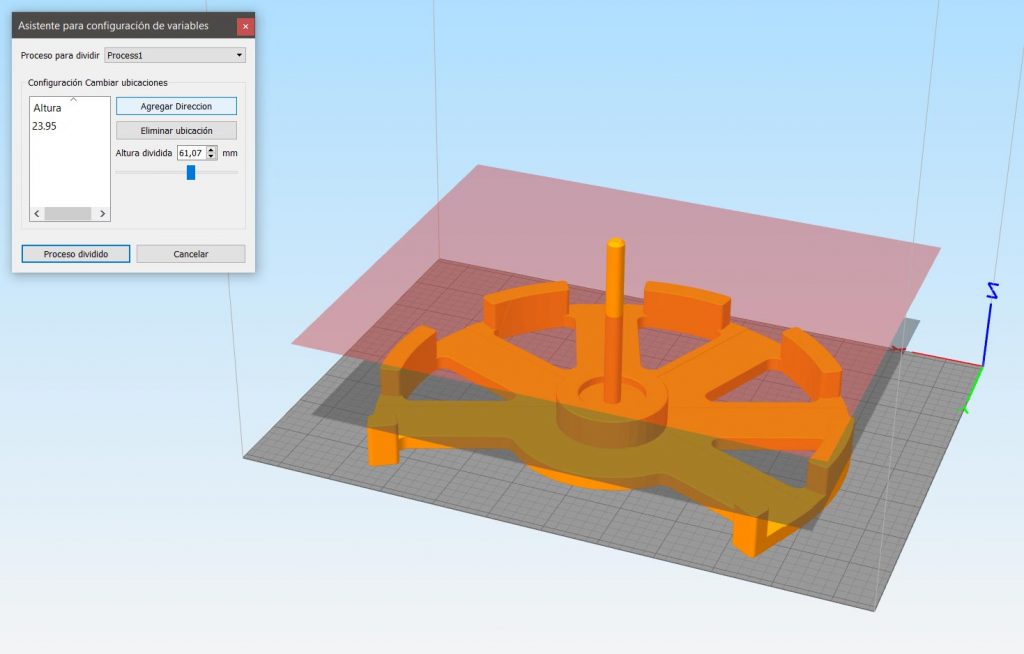Click the left arrow of the list scrollbar
The height and width of the screenshot is (654, 1024).
[36, 213]
